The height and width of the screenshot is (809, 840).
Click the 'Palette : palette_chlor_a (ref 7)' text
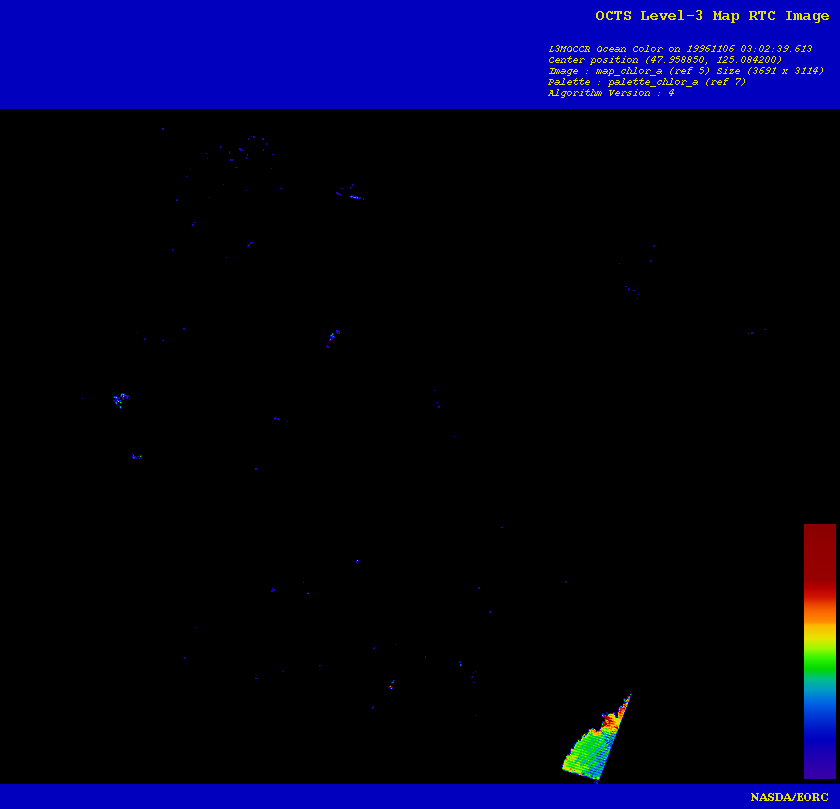[647, 82]
